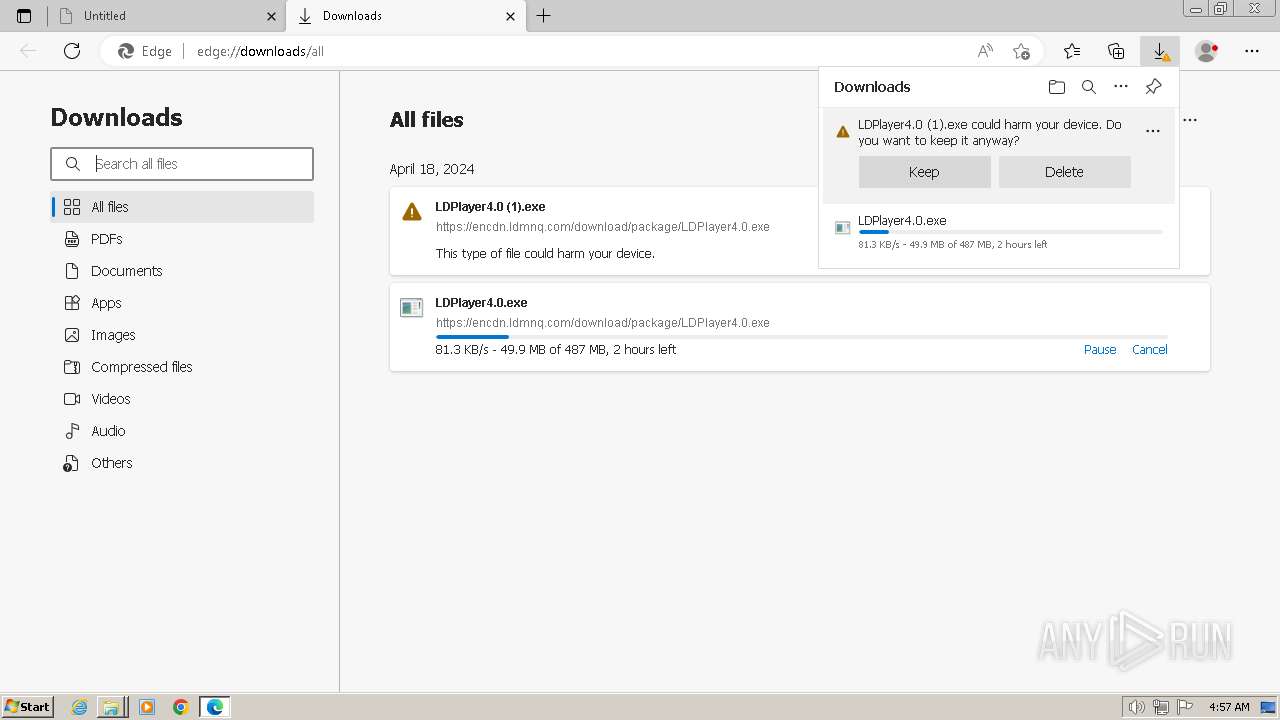Filter downloads by Apps

(182, 303)
